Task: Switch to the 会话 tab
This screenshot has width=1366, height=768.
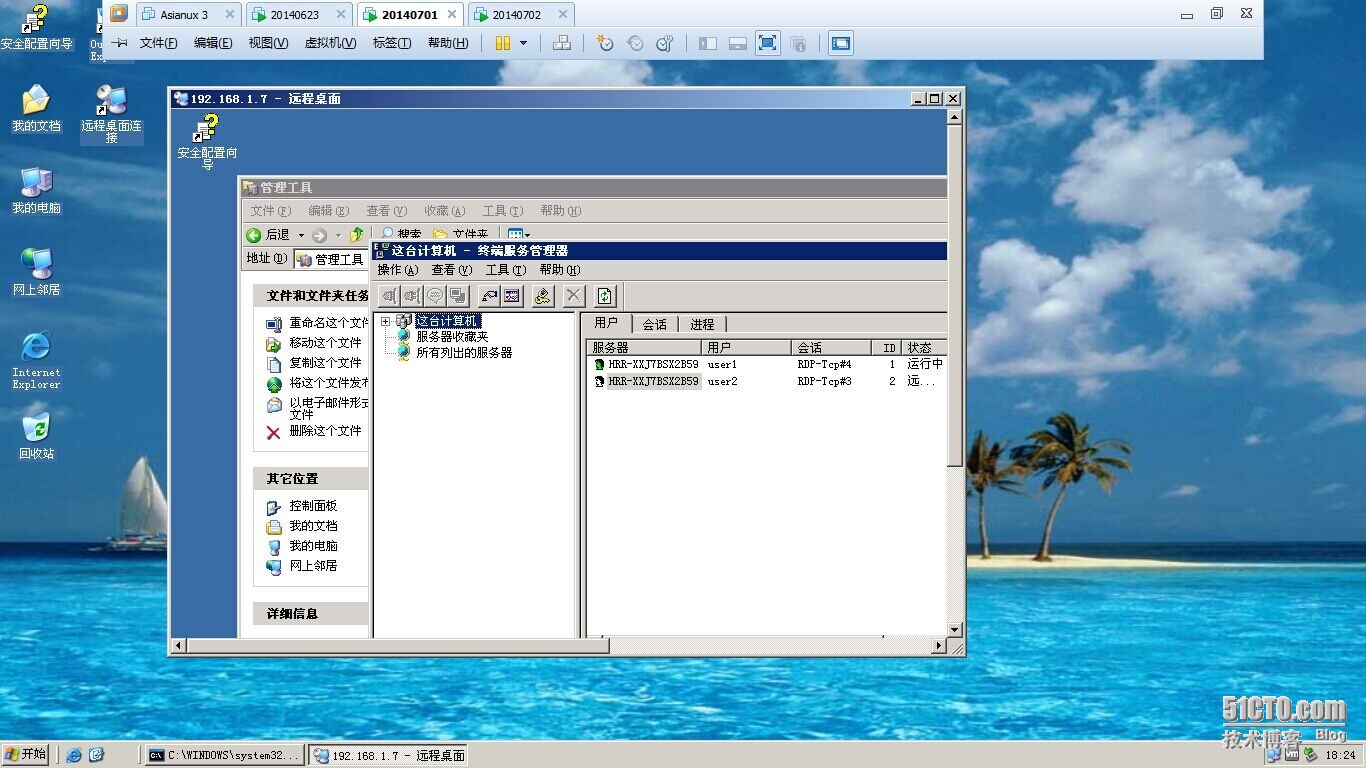Action: point(655,324)
